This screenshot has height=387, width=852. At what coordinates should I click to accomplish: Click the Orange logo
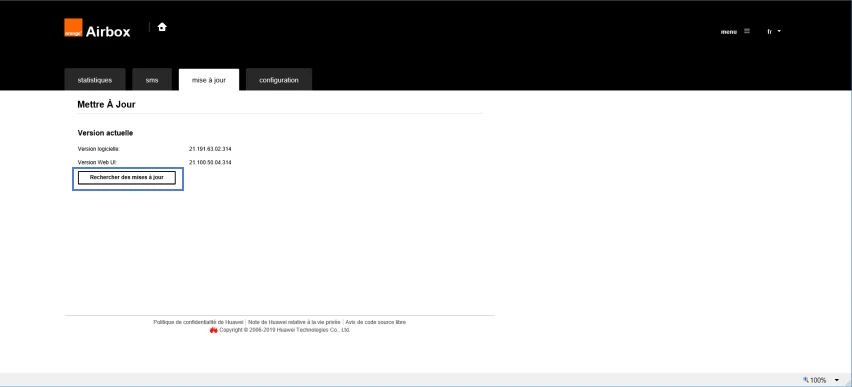(73, 28)
